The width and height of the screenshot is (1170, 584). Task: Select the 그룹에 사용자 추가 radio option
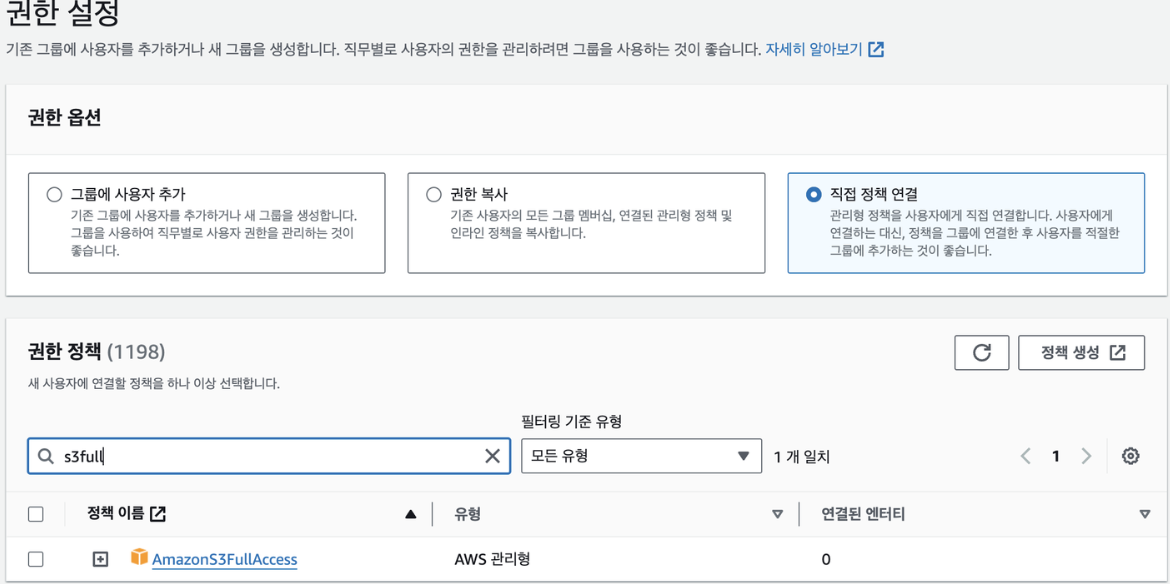pyautogui.click(x=54, y=195)
